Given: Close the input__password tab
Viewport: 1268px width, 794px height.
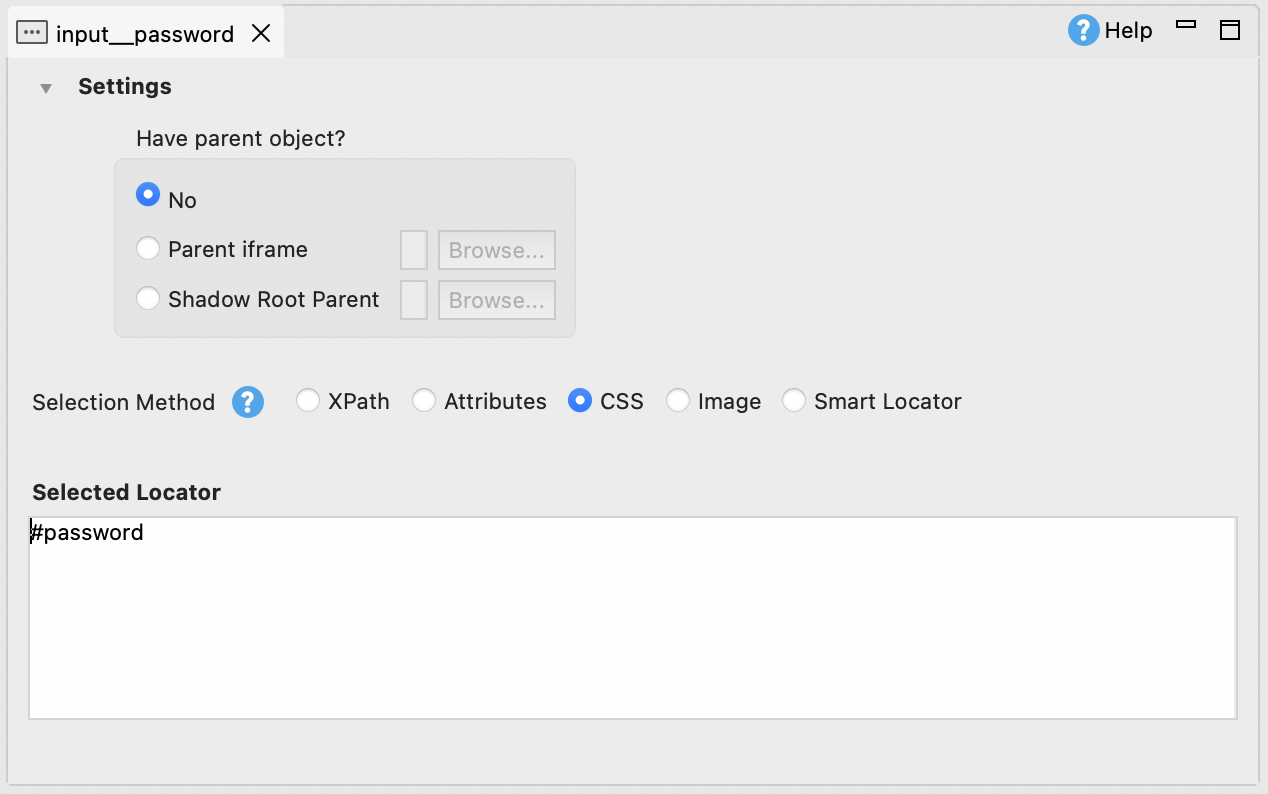Looking at the screenshot, I should point(261,33).
